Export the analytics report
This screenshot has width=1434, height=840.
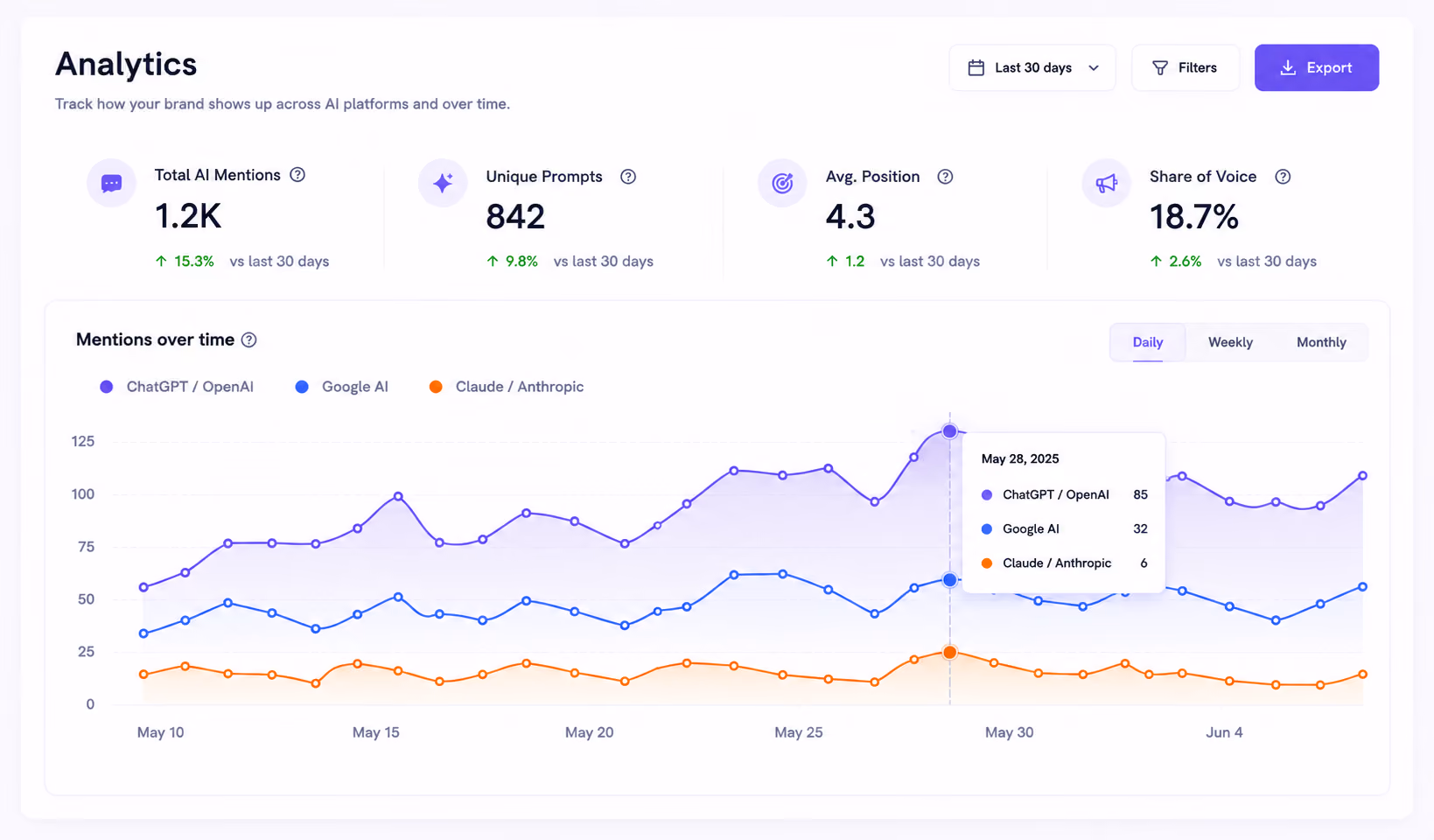[x=1317, y=68]
